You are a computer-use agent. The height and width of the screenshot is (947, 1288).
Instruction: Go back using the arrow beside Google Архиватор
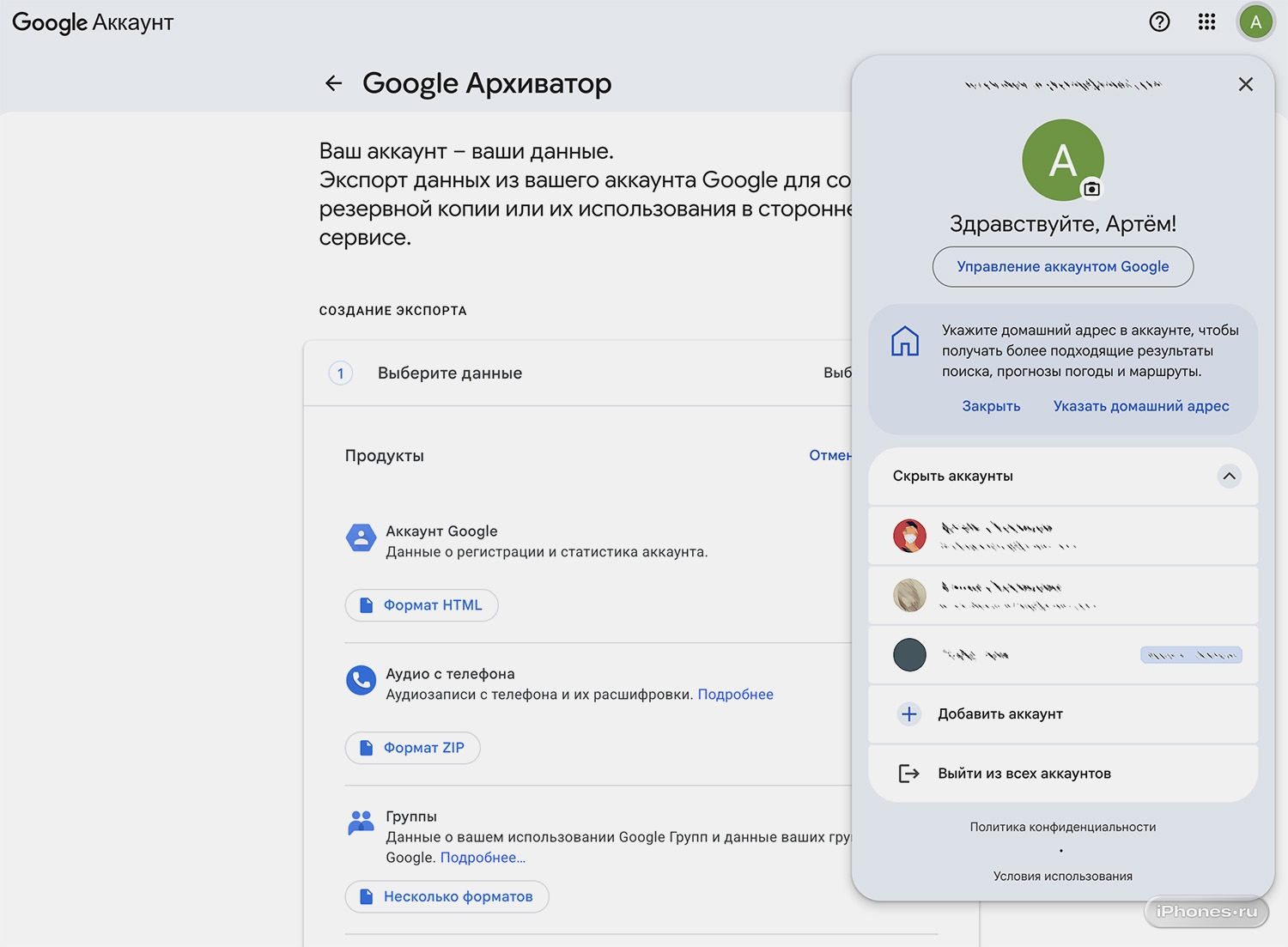click(333, 83)
